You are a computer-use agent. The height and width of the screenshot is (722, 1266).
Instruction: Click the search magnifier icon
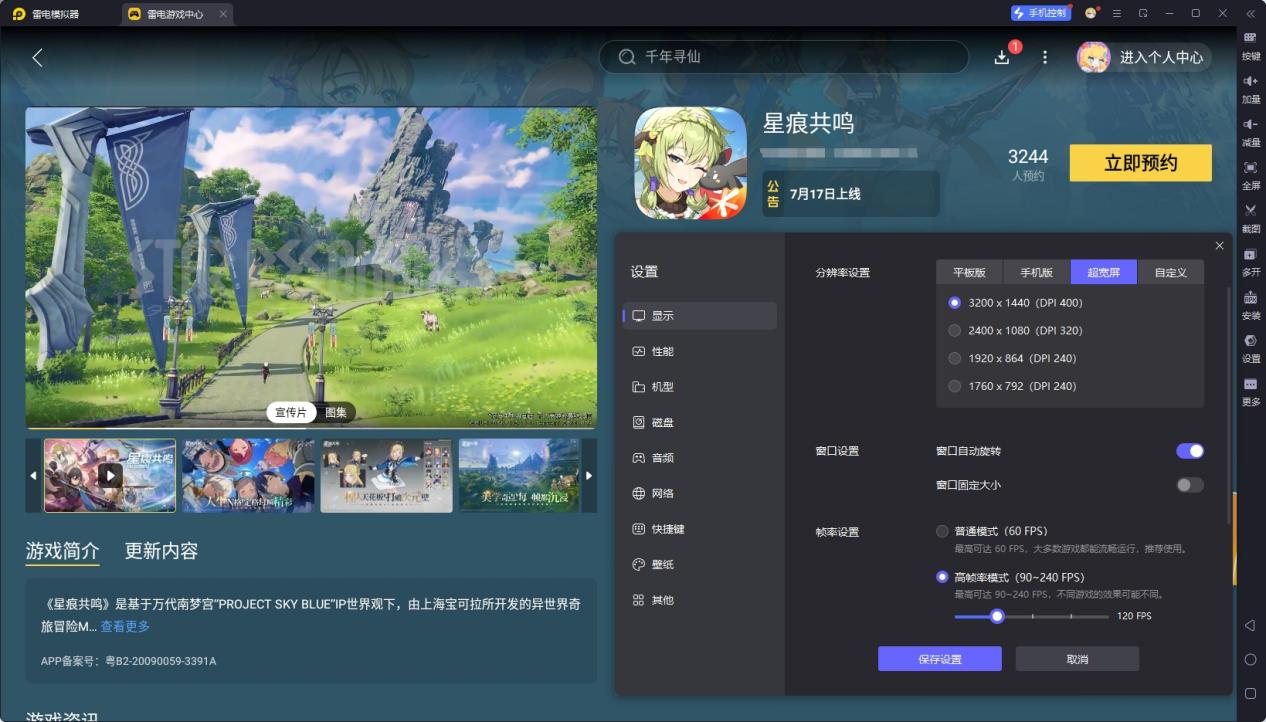[627, 57]
